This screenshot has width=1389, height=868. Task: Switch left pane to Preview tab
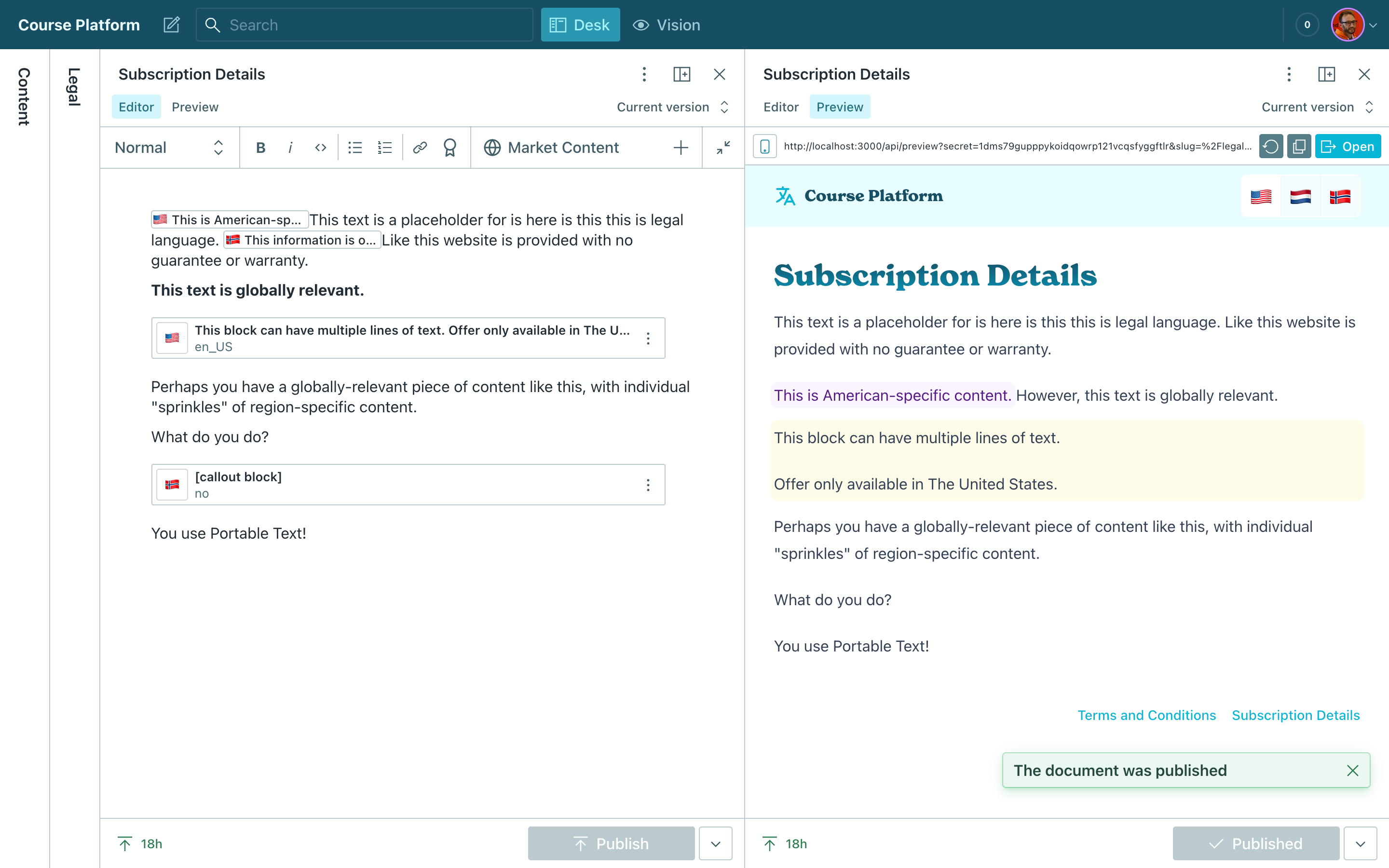pyautogui.click(x=194, y=107)
